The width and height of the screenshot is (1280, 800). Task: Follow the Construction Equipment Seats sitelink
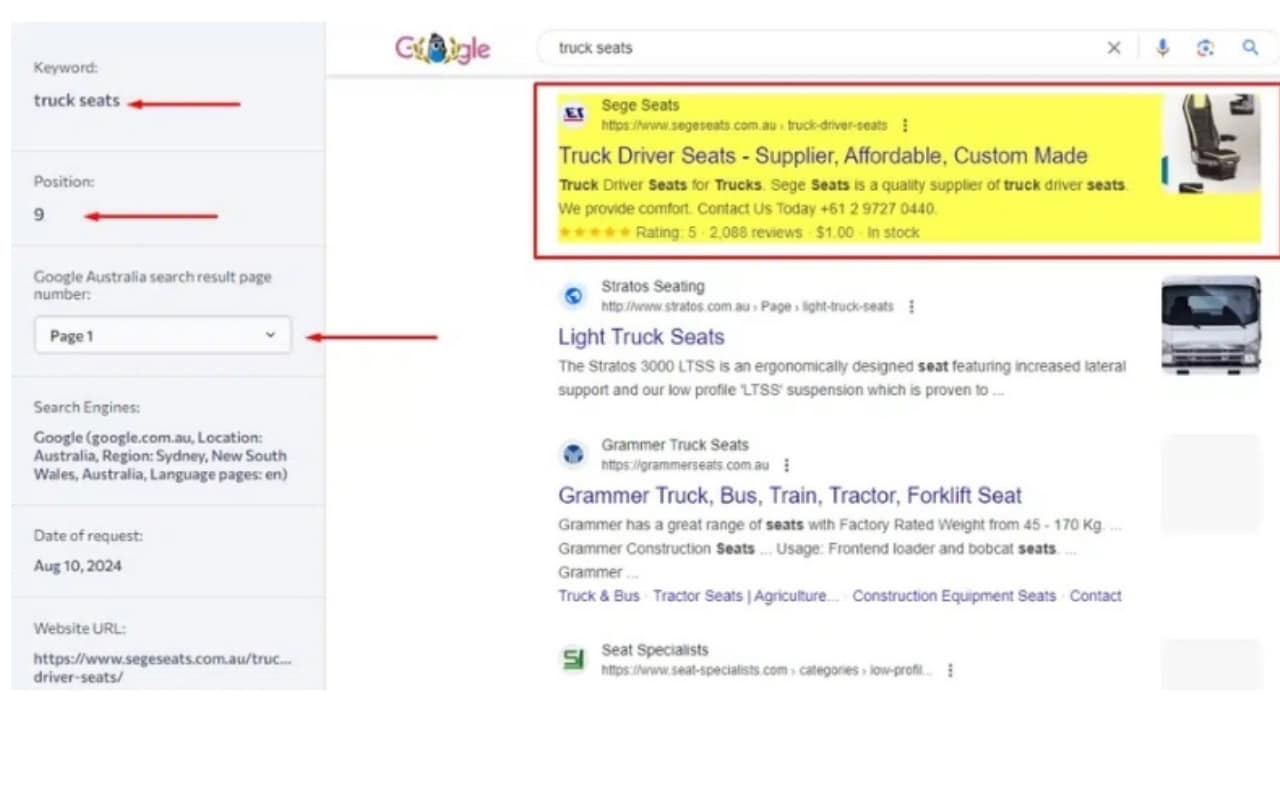pos(953,596)
